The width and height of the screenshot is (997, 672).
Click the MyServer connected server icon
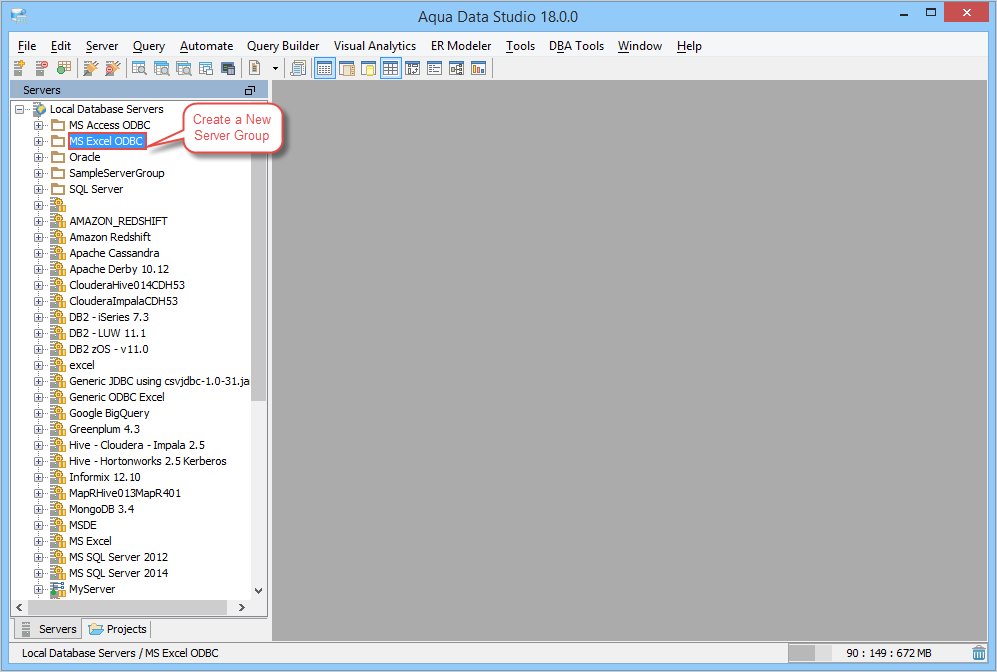click(x=58, y=589)
